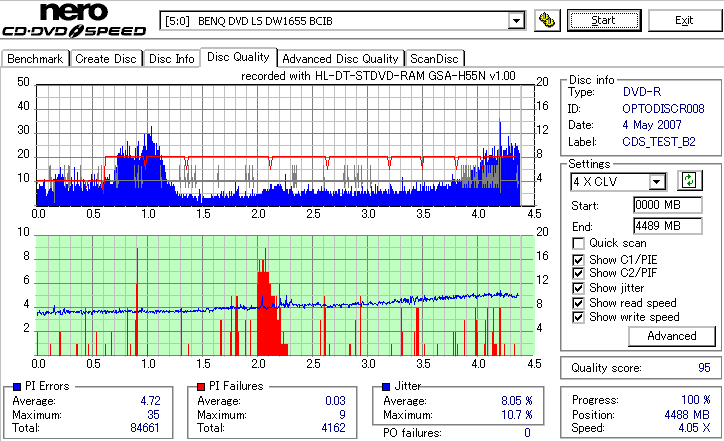The image size is (724, 441).
Task: Click PI Errors average 4.72
Action: [151, 401]
